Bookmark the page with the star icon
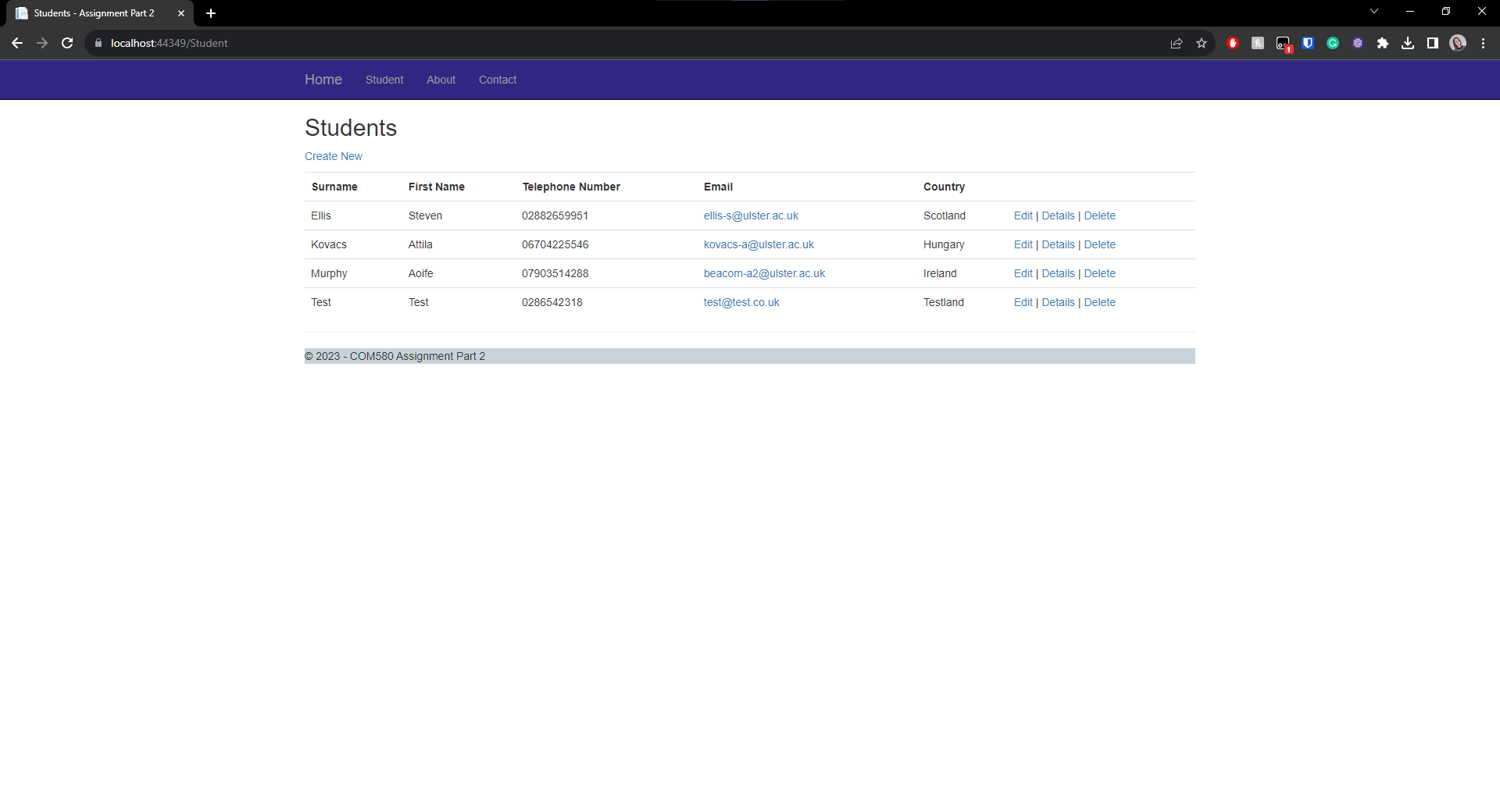1500x812 pixels. coord(1202,43)
